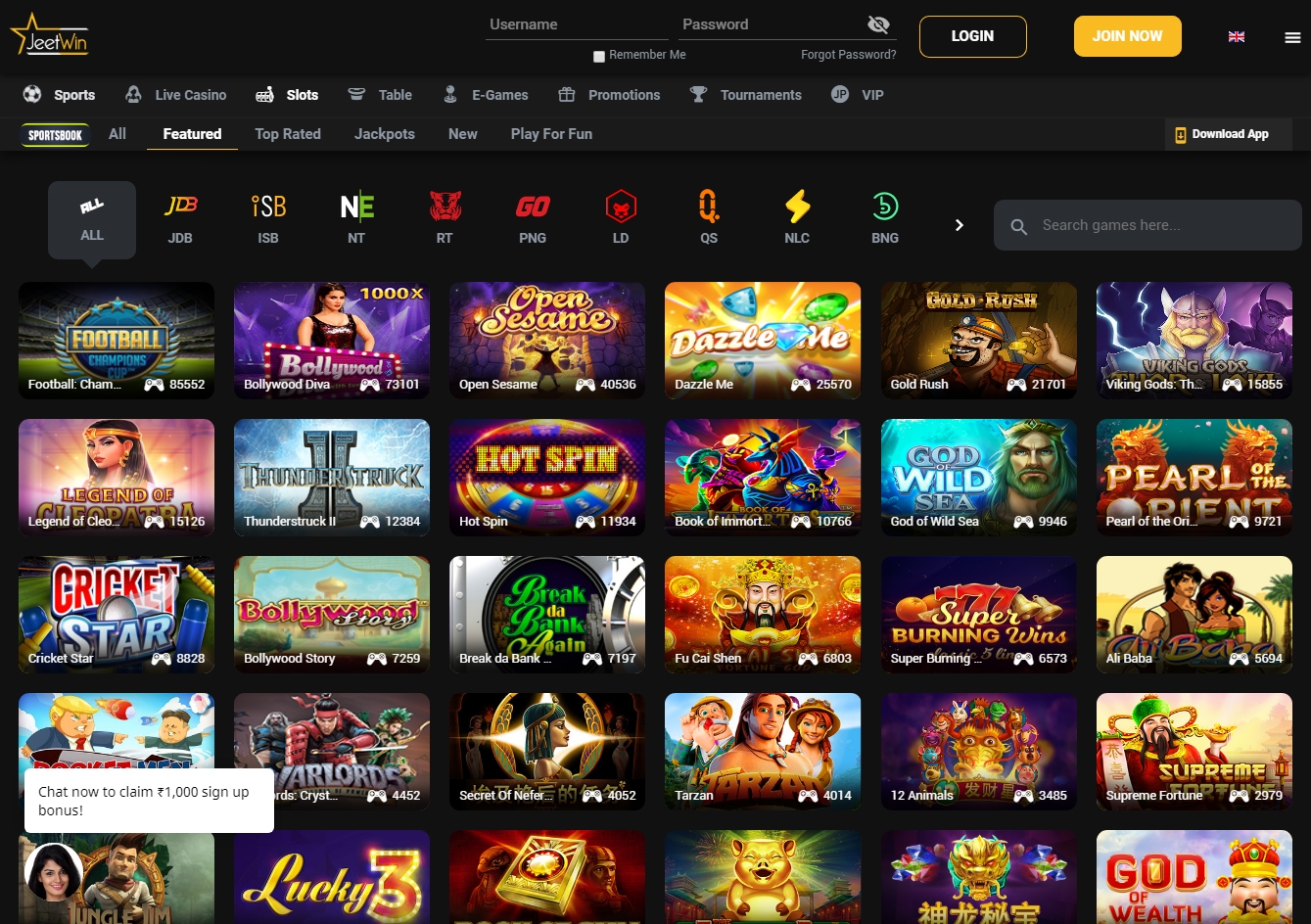The image size is (1311, 924).
Task: Toggle password visibility eye icon
Action: click(878, 25)
